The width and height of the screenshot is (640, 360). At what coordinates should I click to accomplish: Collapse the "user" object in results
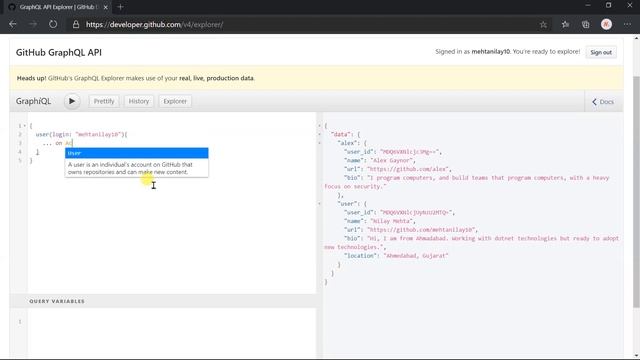tap(320, 203)
